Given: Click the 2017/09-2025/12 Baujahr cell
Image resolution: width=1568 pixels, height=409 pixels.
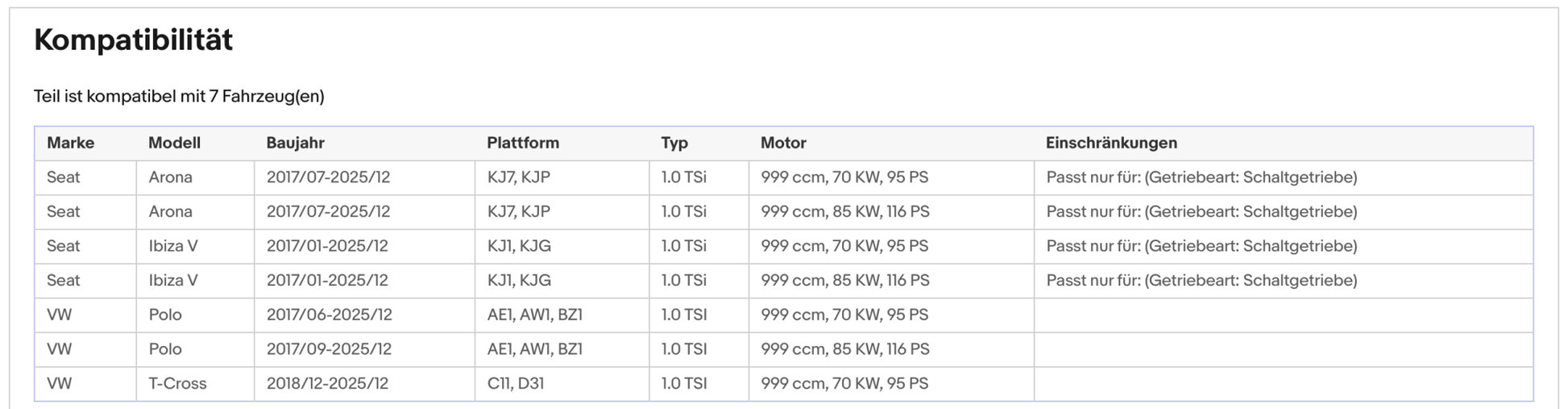Looking at the screenshot, I should 329,349.
